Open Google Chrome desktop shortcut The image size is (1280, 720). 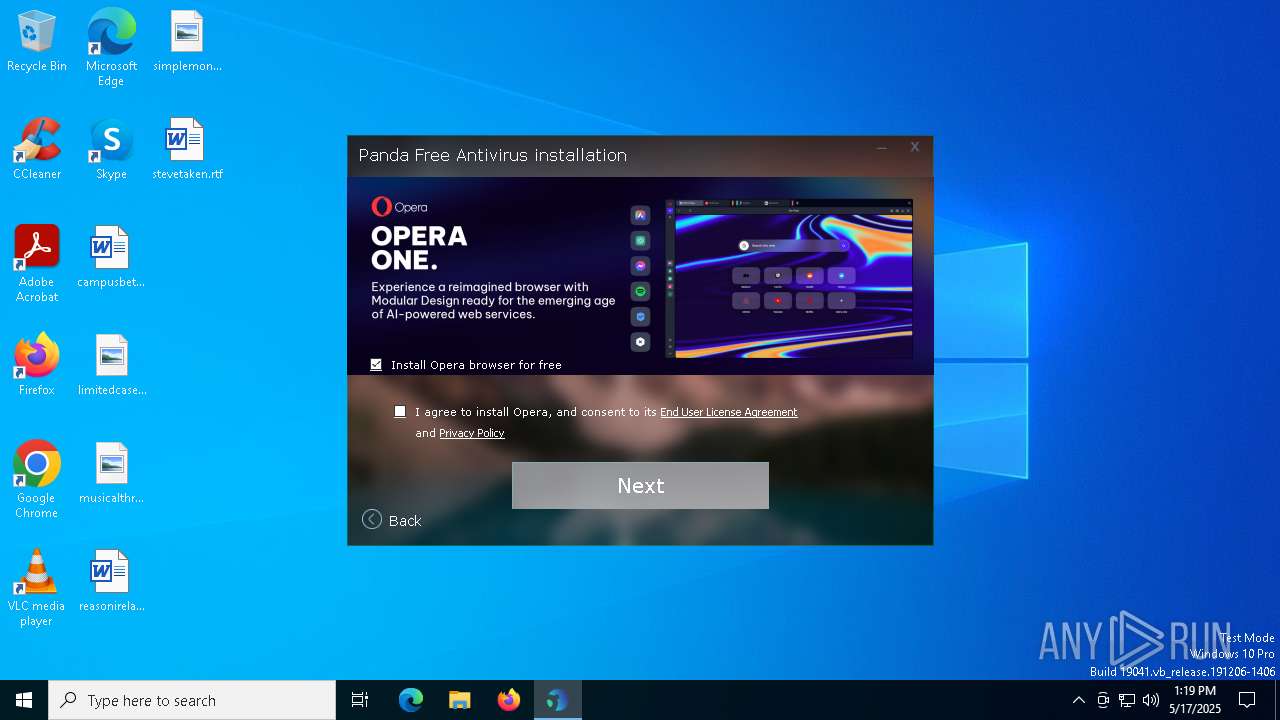point(37,480)
